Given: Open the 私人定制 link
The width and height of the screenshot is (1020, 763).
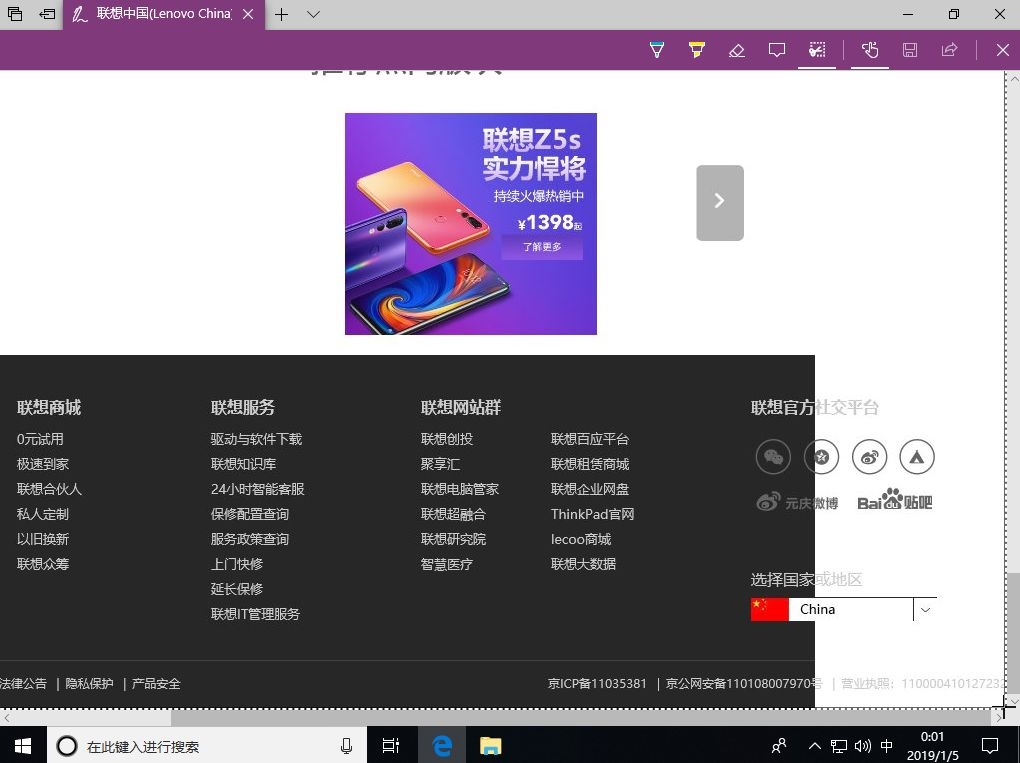Looking at the screenshot, I should click(43, 514).
